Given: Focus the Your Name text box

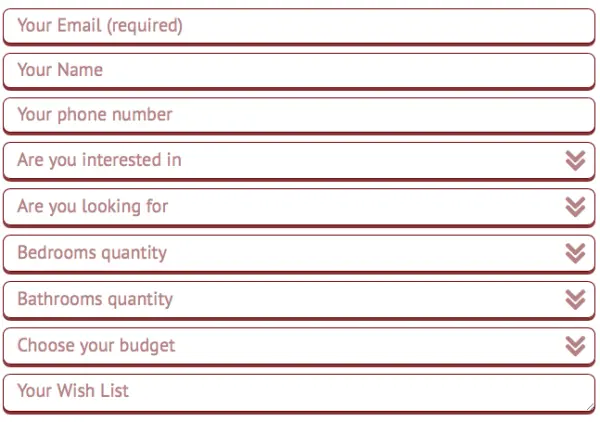Looking at the screenshot, I should [300, 70].
